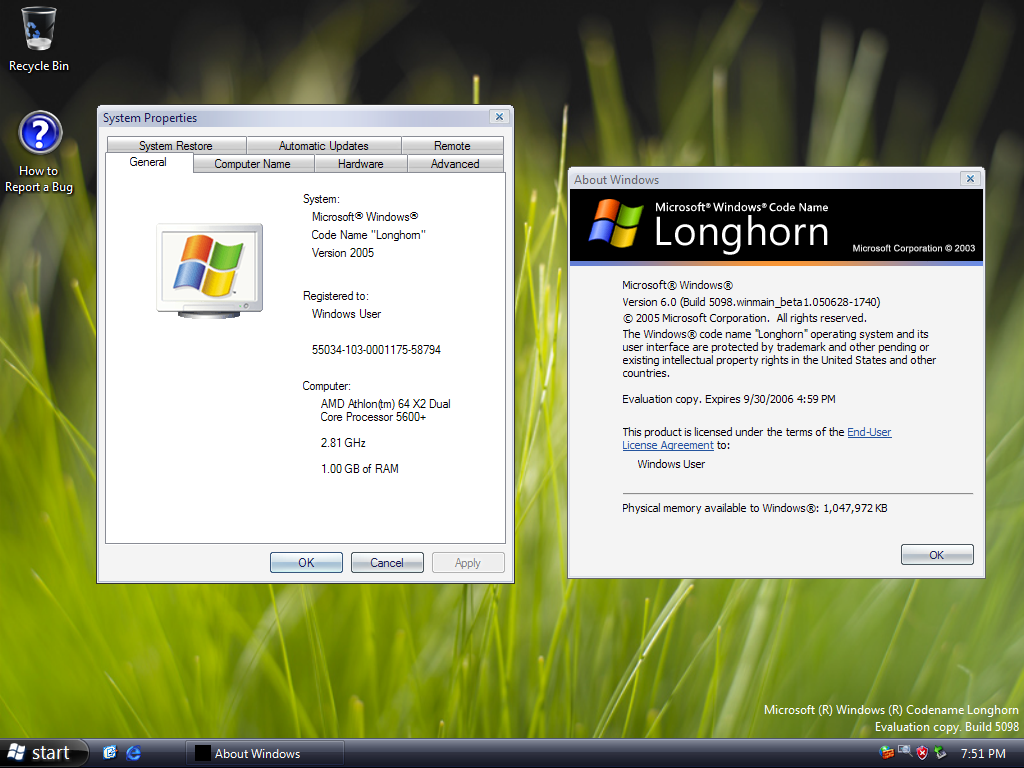Image resolution: width=1024 pixels, height=768 pixels.
Task: Click the red security shield tray icon
Action: pos(922,752)
